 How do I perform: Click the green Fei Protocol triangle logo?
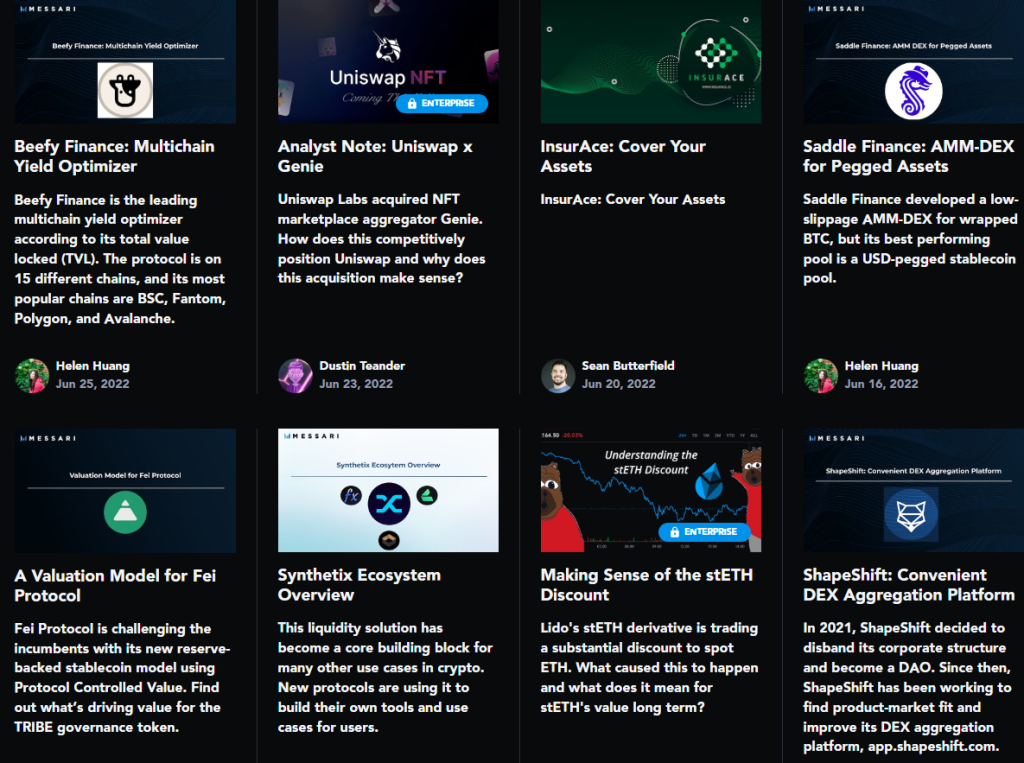[x=125, y=512]
